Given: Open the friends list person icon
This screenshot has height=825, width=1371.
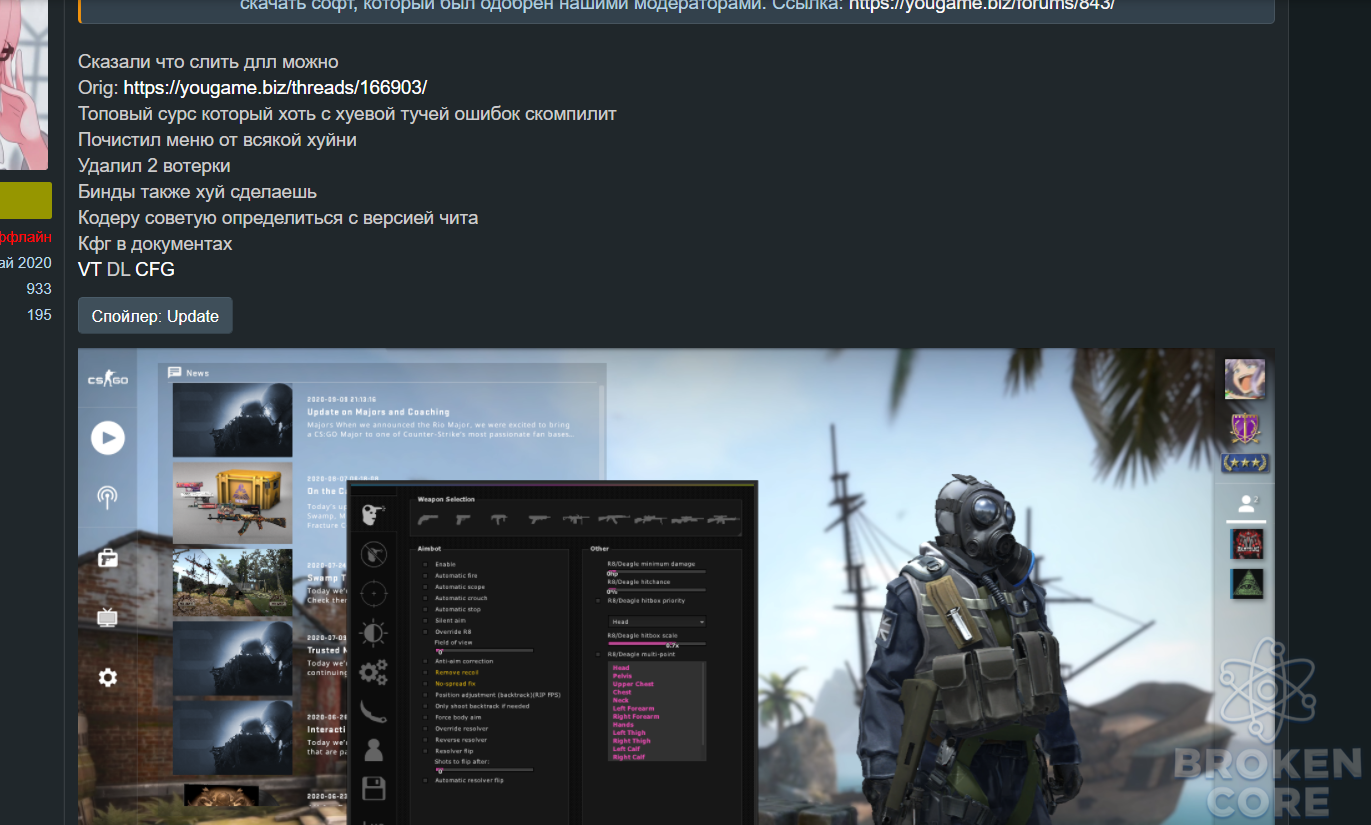Looking at the screenshot, I should [1246, 504].
